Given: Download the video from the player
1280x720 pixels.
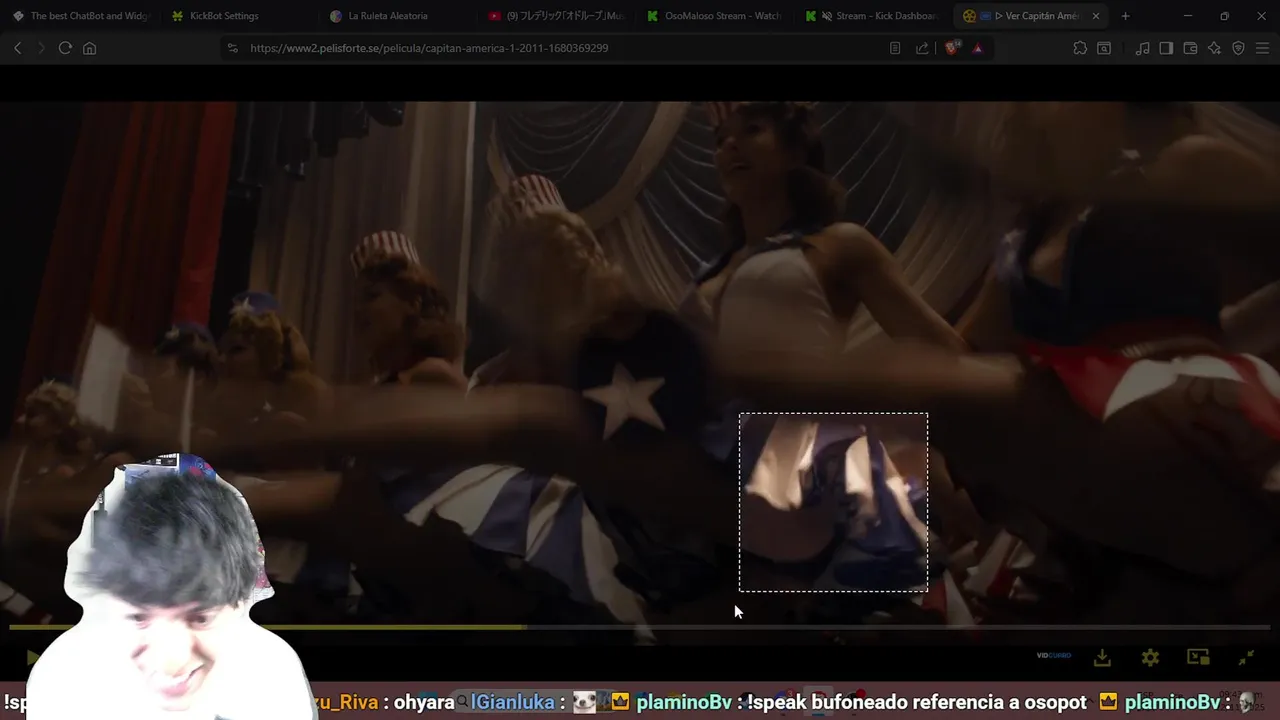Looking at the screenshot, I should coord(1102,657).
